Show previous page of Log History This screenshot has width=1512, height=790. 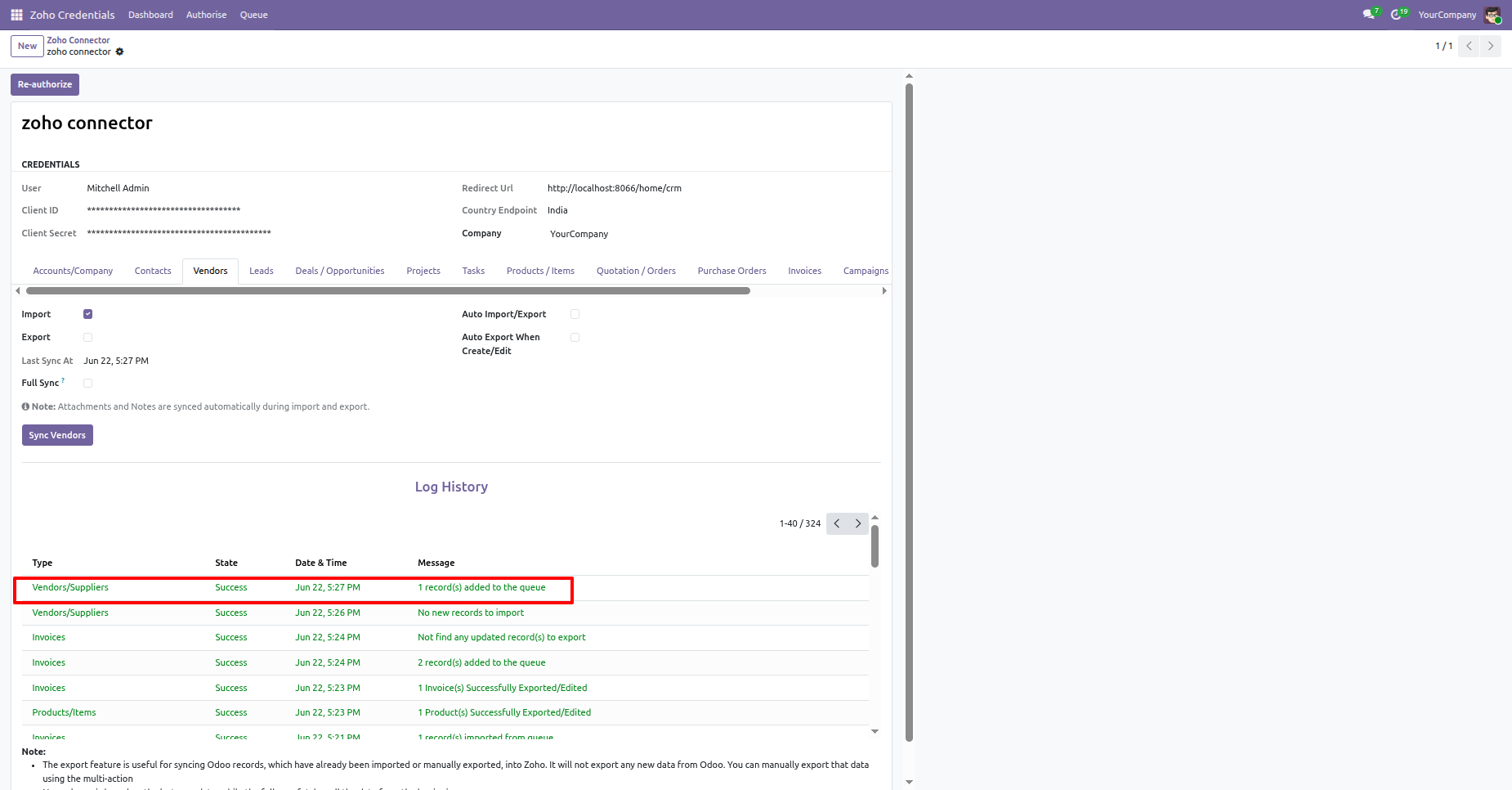coord(837,523)
